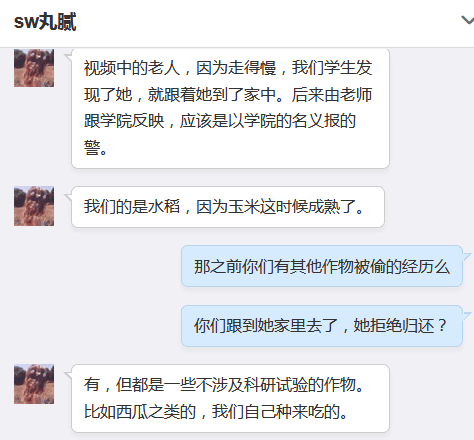Select blue bubble 你们跟到她家里去了
474x440 pixels.
(x=322, y=326)
